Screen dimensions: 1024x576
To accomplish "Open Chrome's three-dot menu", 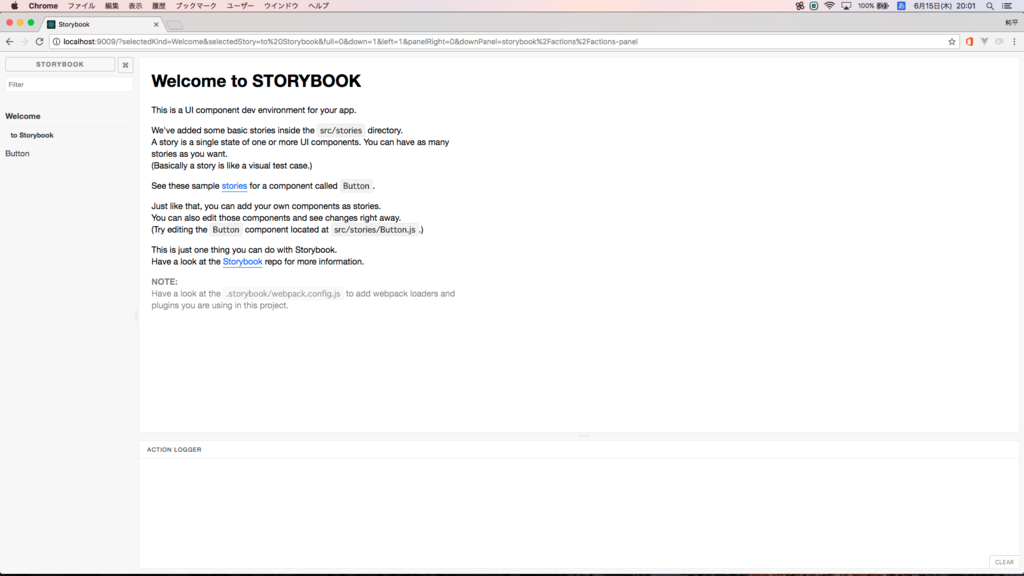I will (1014, 42).
